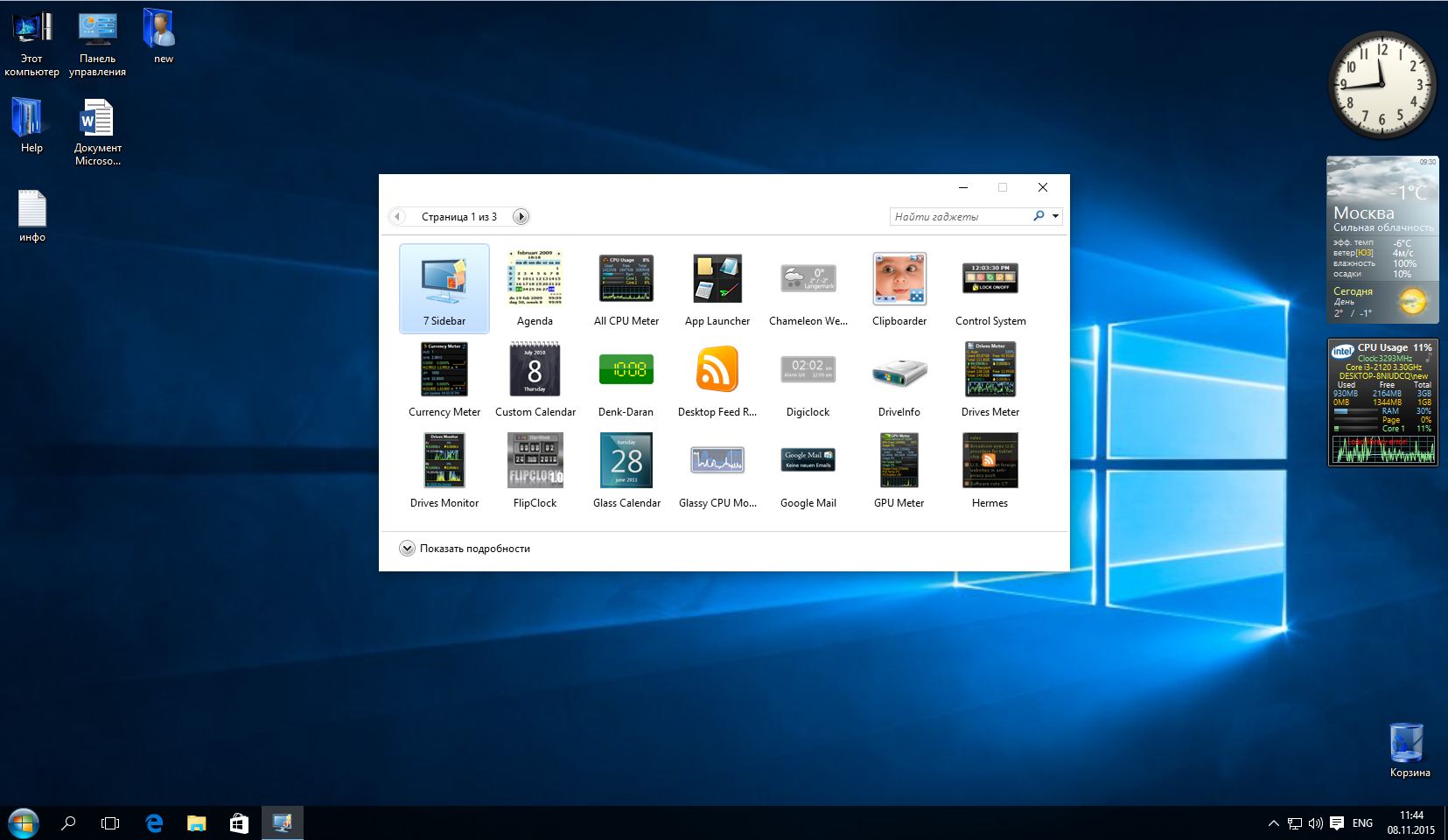The width and height of the screenshot is (1448, 840).
Task: Select the Desktop Feed Reader gadget
Action: (717, 370)
